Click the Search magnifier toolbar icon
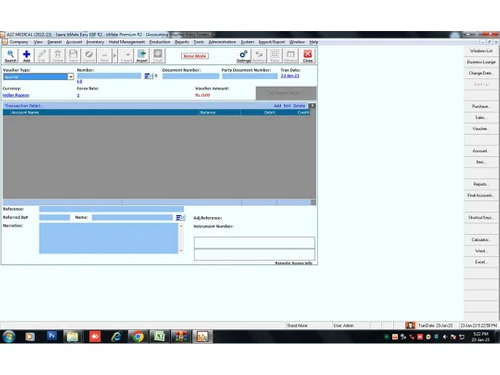Viewport: 500px width, 375px height. pos(10,56)
